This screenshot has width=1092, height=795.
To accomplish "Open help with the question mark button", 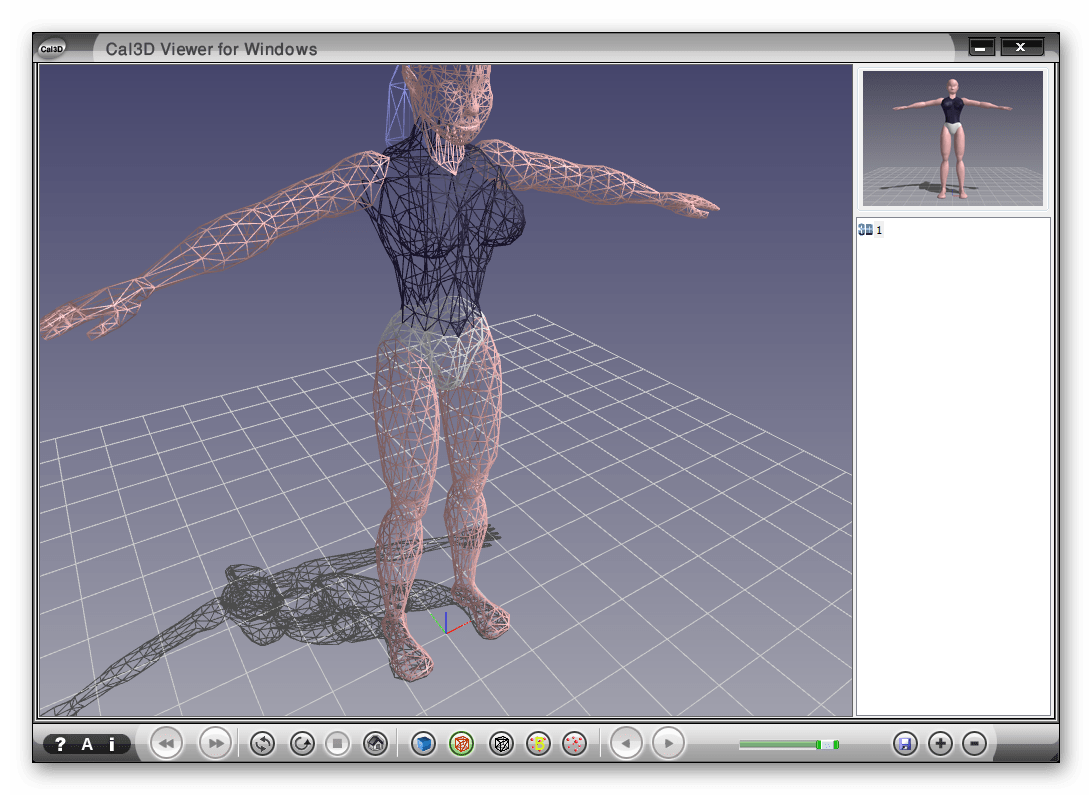I will point(60,744).
